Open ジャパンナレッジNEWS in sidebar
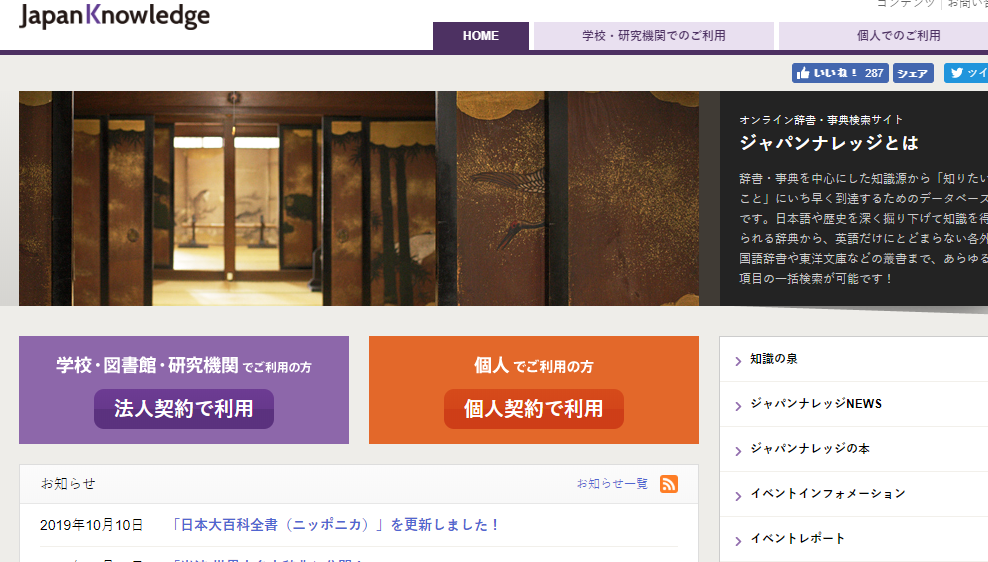 (x=816, y=404)
